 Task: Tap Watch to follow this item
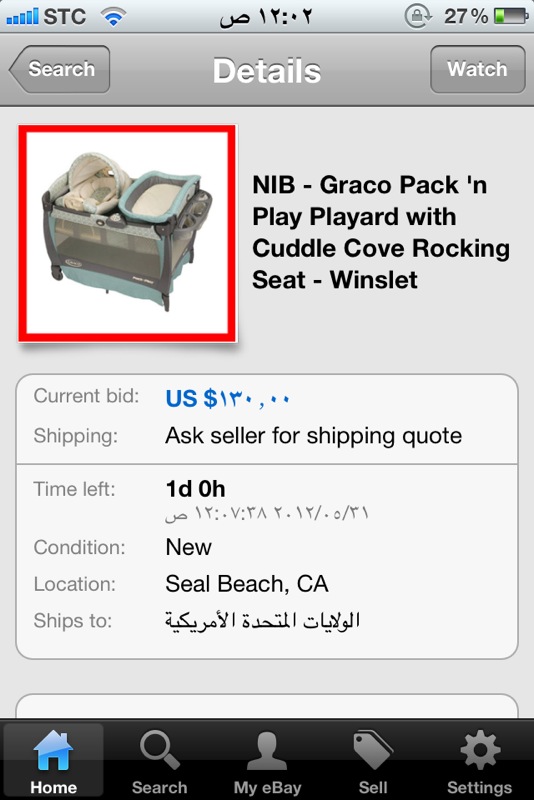pyautogui.click(x=478, y=69)
